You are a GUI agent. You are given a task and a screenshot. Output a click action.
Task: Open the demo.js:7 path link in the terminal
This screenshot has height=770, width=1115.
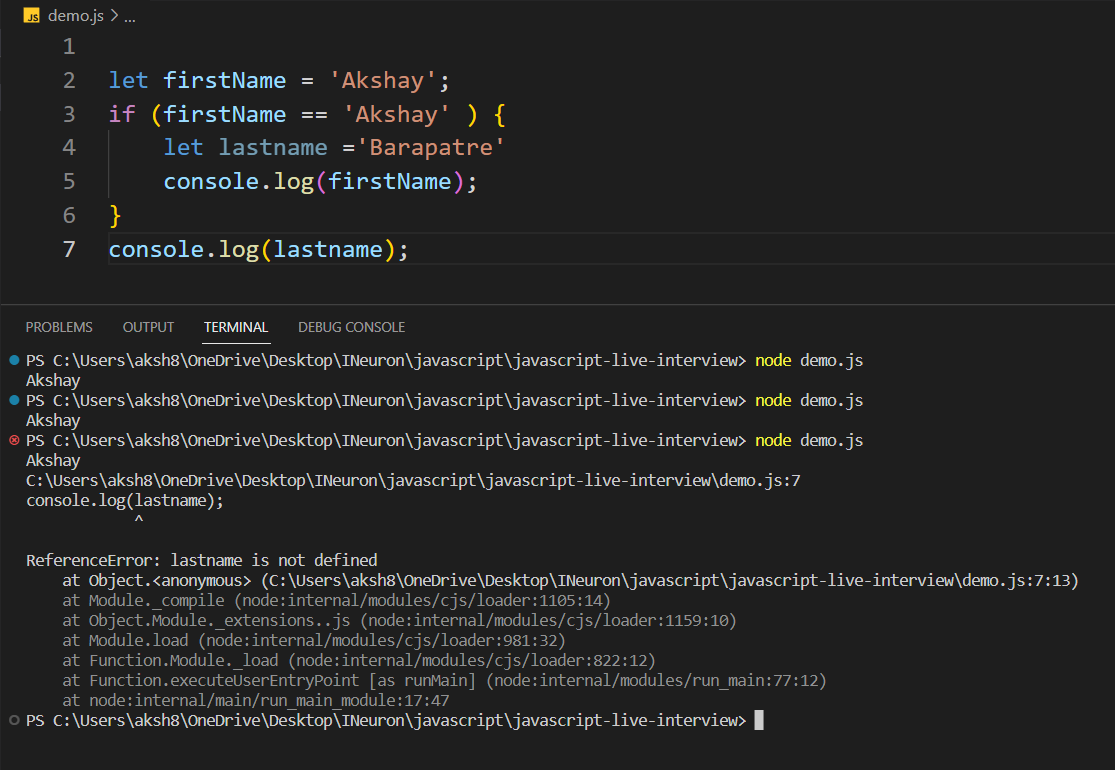(413, 481)
